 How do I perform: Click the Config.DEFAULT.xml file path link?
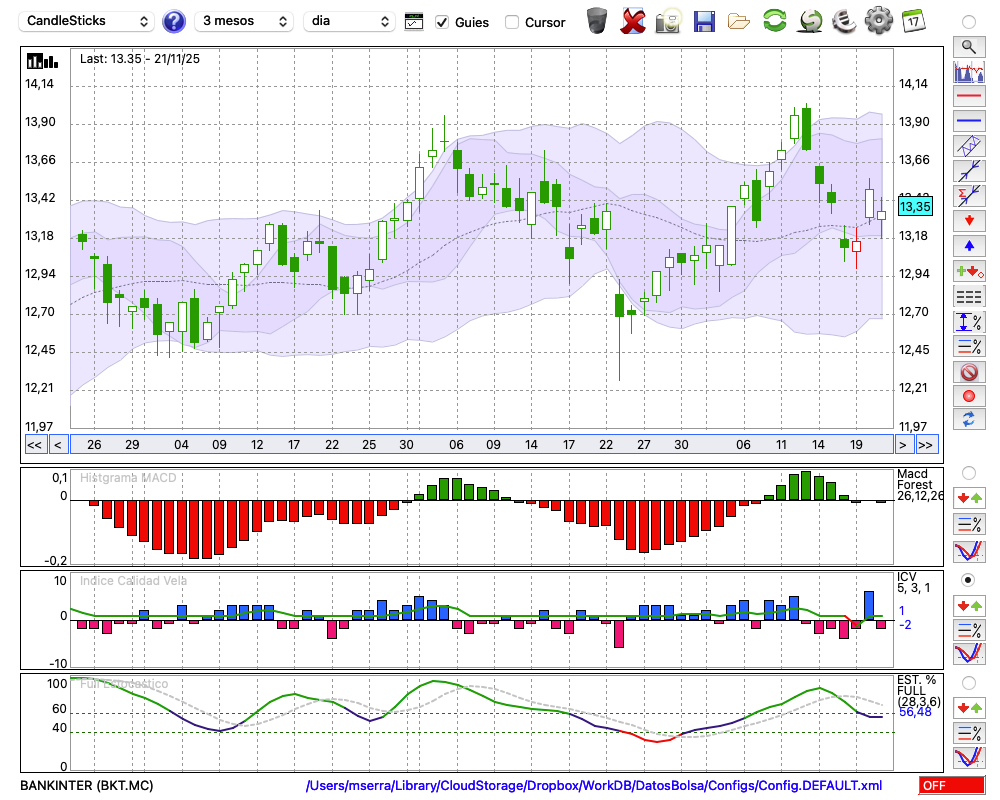pyautogui.click(x=594, y=786)
